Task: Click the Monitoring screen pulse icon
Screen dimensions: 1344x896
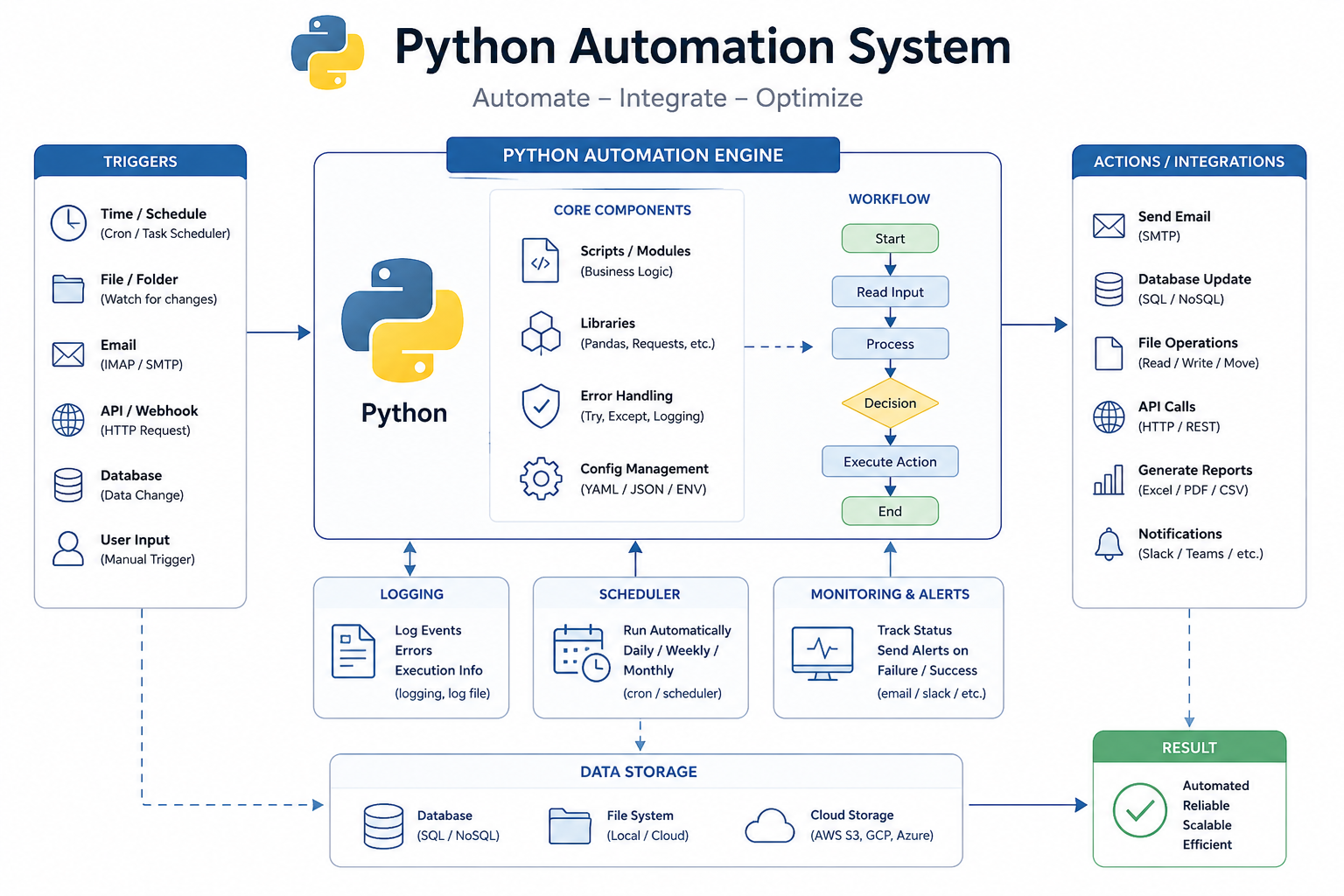Action: (822, 653)
